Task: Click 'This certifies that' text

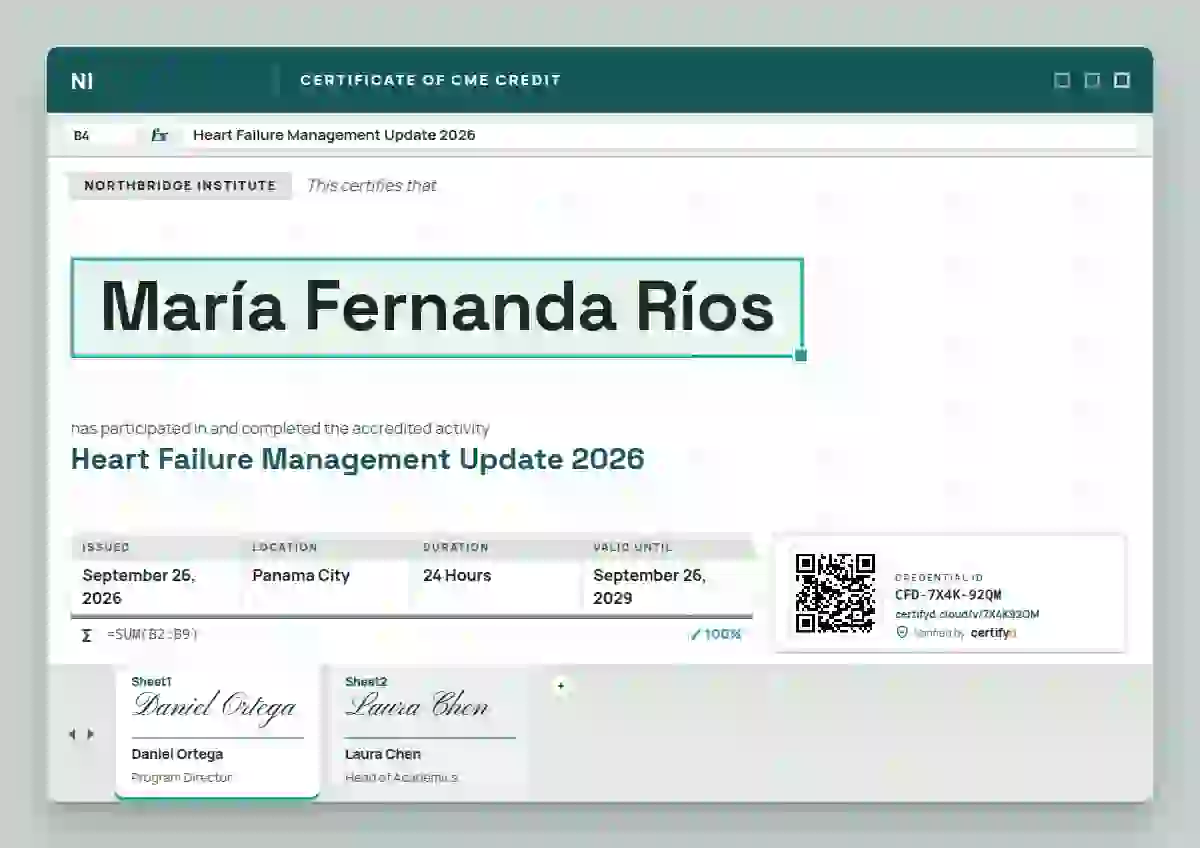Action: (x=372, y=186)
